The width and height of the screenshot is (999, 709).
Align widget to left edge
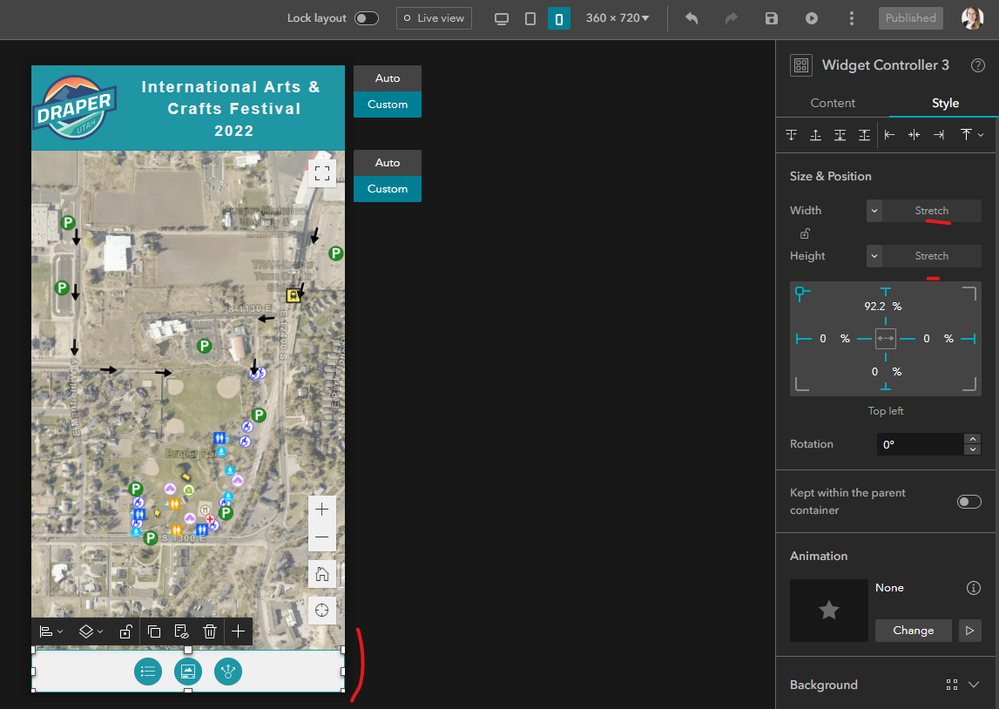(889, 134)
